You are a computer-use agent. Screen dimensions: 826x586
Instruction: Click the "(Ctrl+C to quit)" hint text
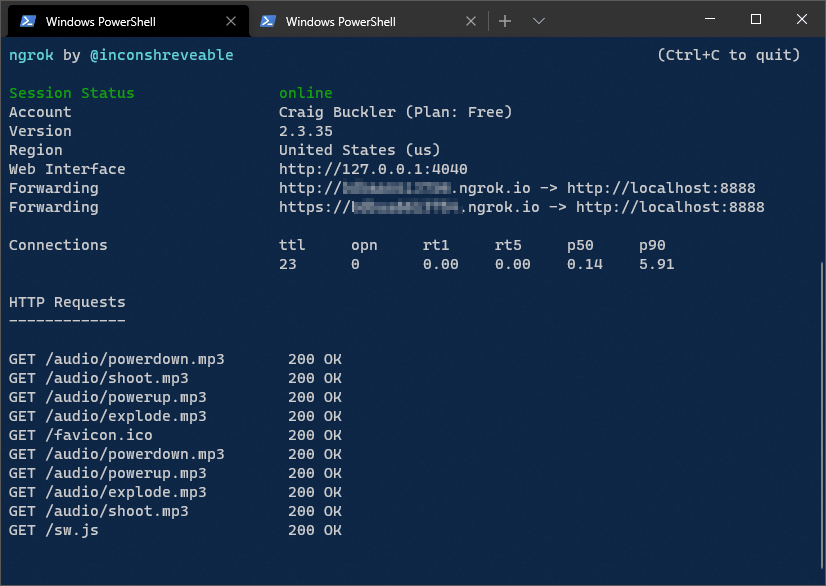[728, 55]
